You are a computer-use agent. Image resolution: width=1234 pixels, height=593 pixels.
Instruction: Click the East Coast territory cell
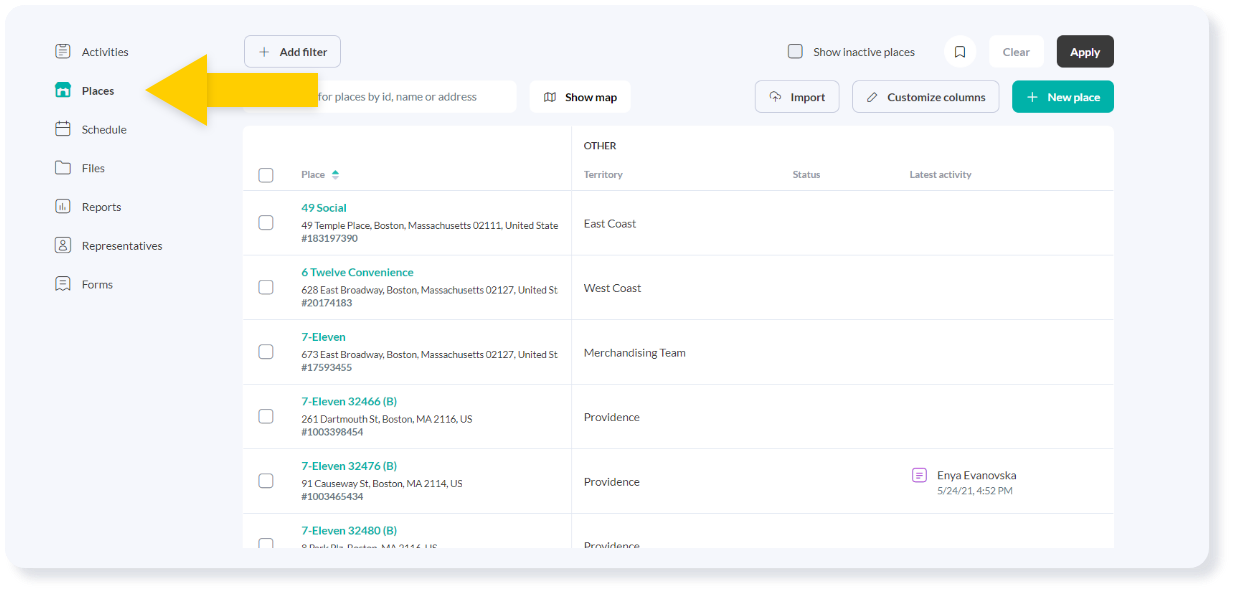pos(610,224)
